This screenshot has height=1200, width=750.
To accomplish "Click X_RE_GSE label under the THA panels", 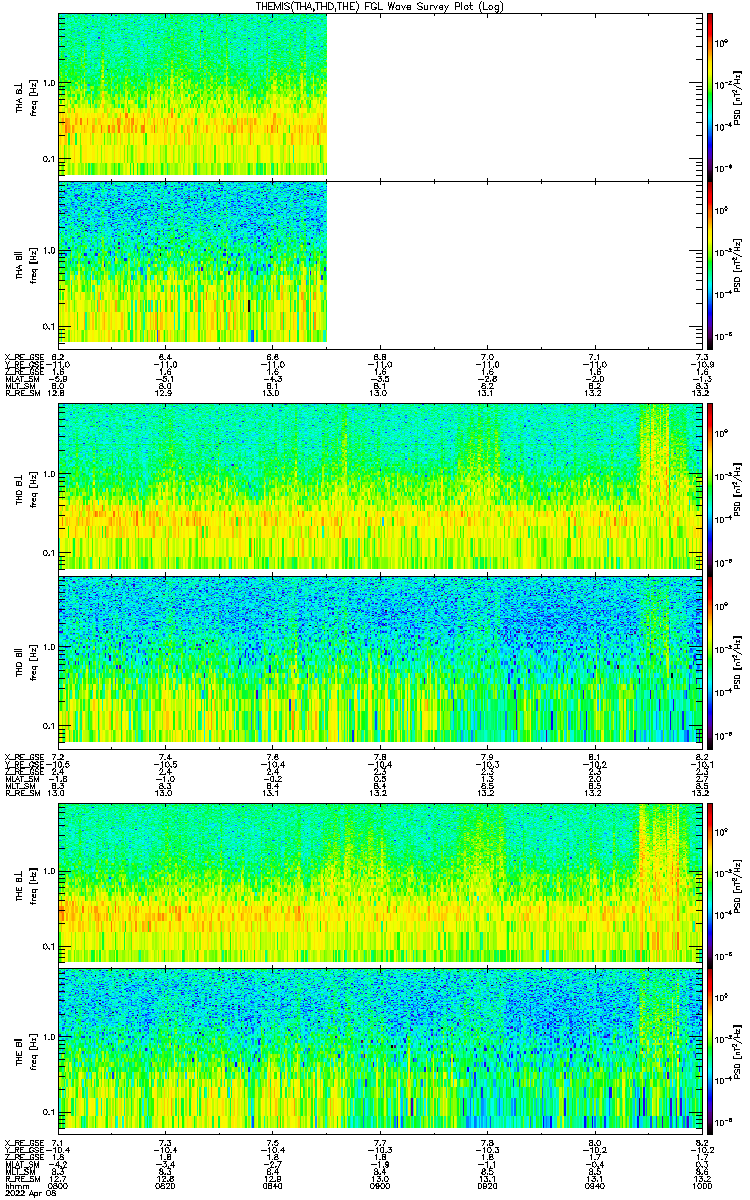I will tap(23, 357).
